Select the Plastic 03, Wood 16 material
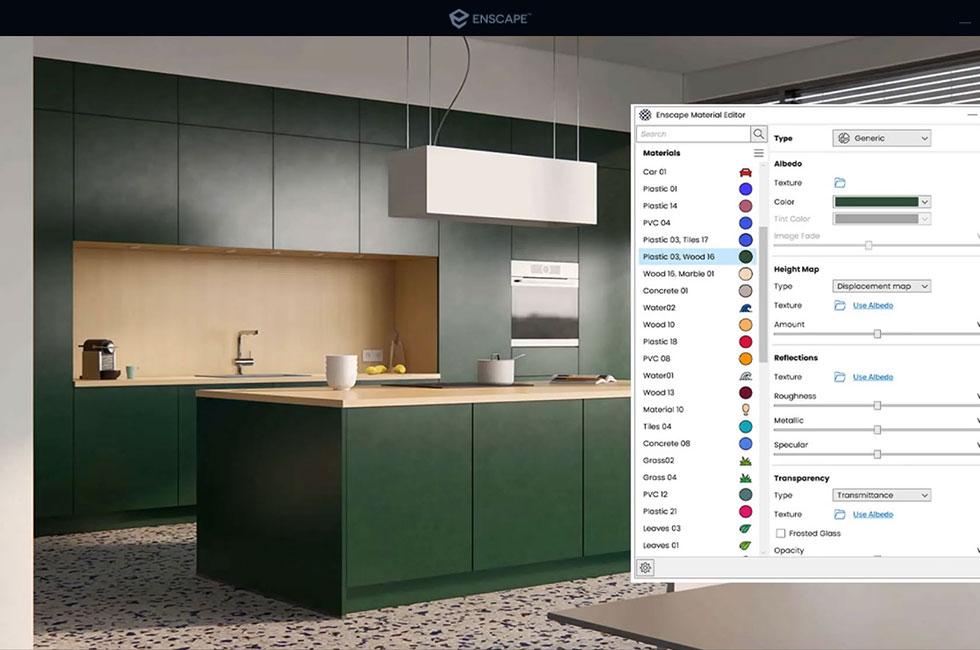The image size is (980, 650). [697, 257]
